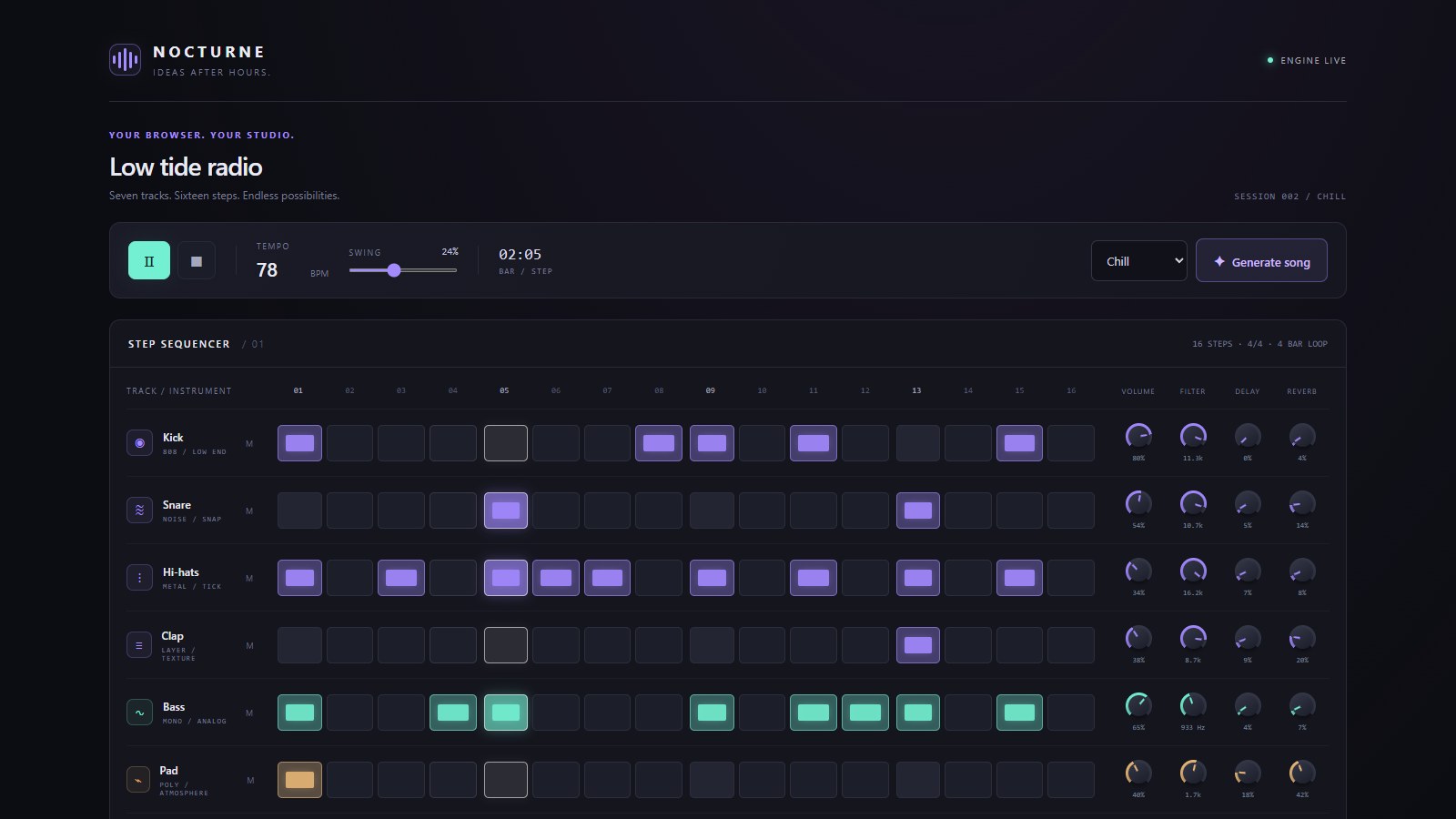
Task: Click the Pad reverb knob
Action: tap(1302, 773)
